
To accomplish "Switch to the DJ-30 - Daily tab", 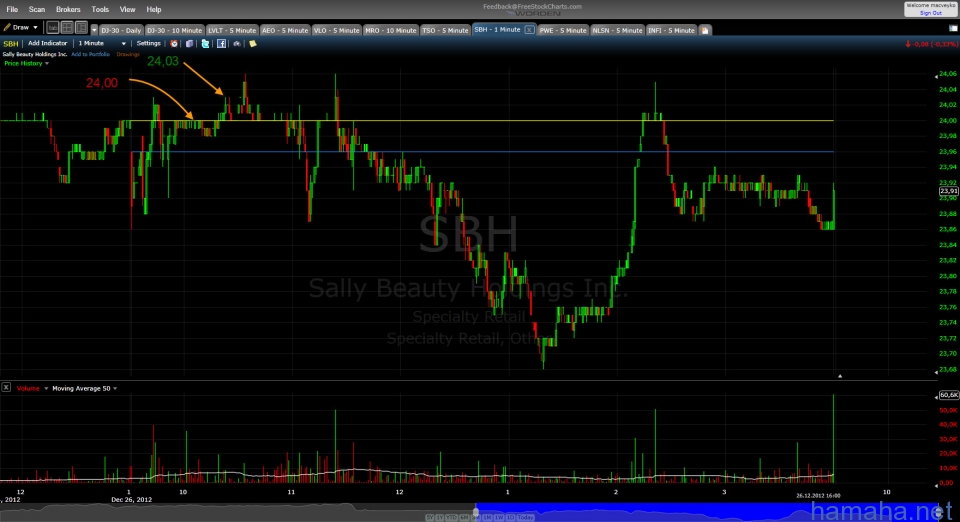I will 121,30.
